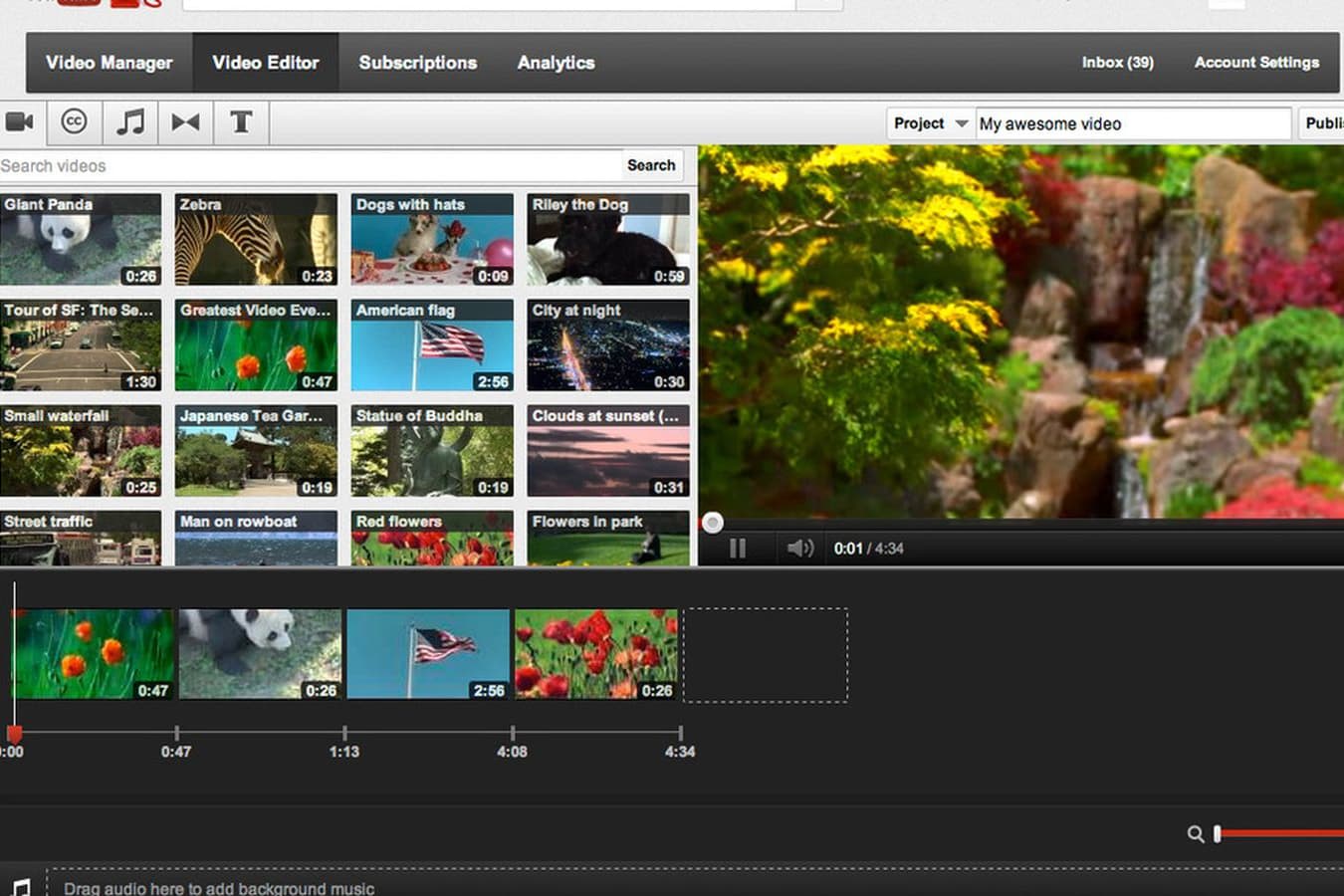The height and width of the screenshot is (896, 1344).
Task: Click the timeline zoom slider handle
Action: (x=1217, y=834)
